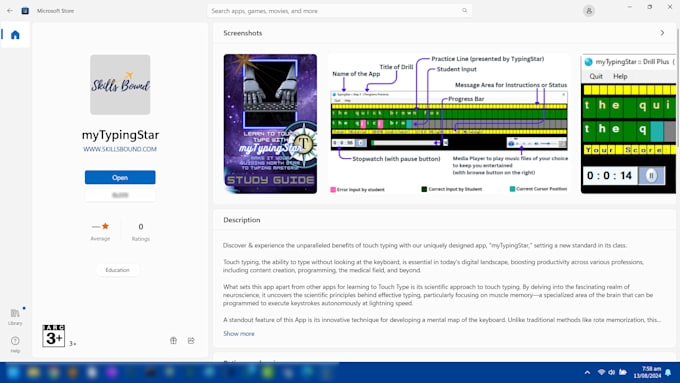The height and width of the screenshot is (383, 680).
Task: Click the Skills Bound app logo
Action: click(x=120, y=85)
